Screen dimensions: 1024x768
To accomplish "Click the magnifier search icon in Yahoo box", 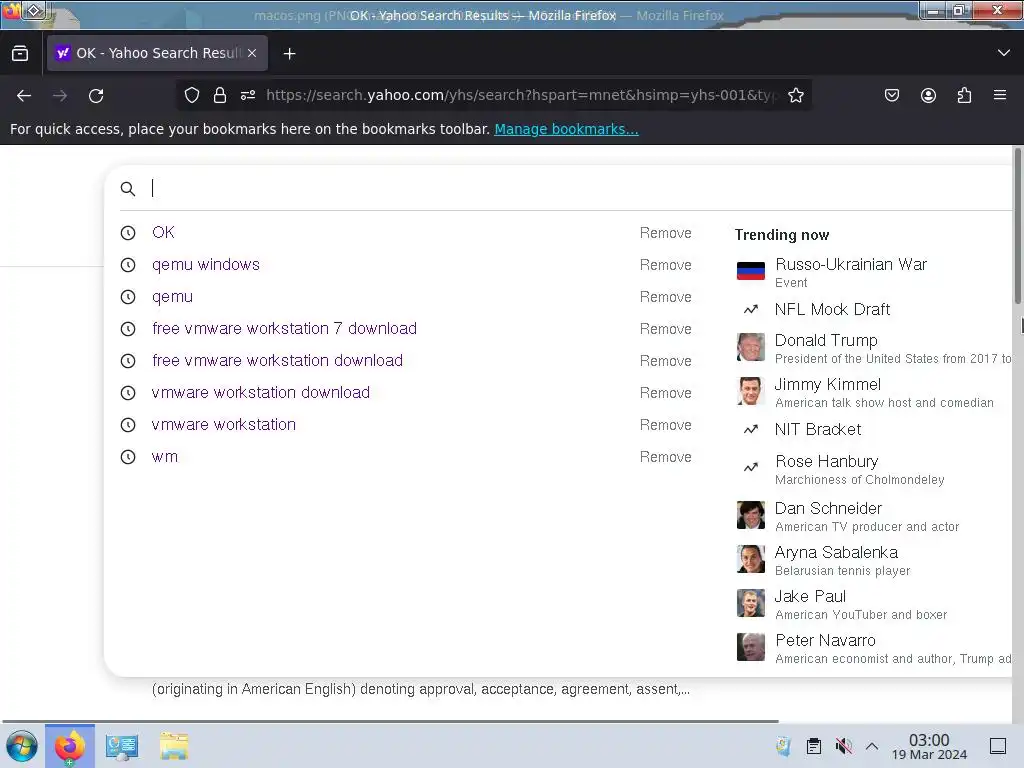I will pyautogui.click(x=128, y=189).
